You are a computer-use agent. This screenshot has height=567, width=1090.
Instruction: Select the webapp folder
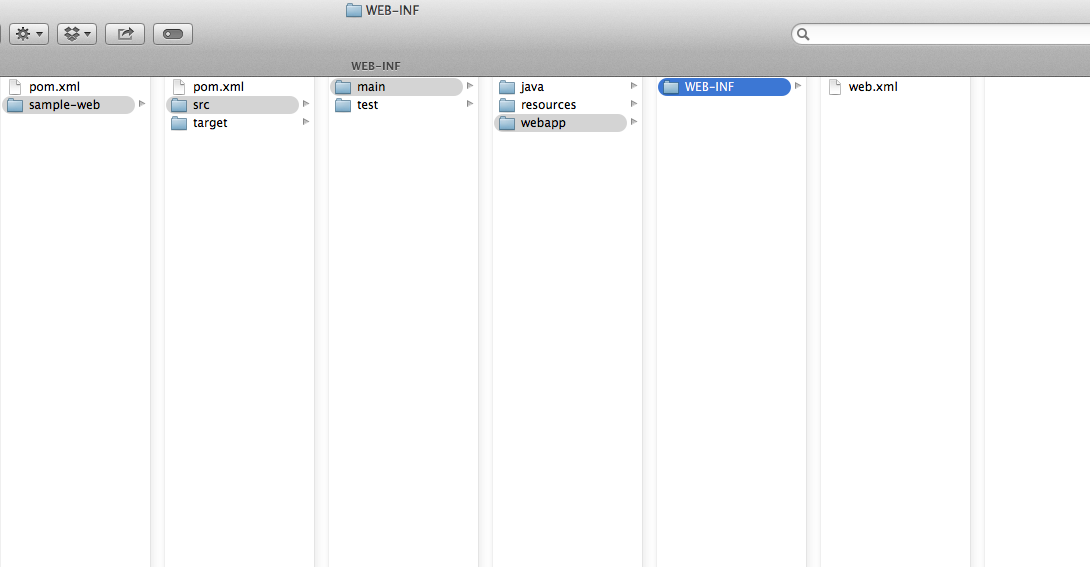(560, 123)
